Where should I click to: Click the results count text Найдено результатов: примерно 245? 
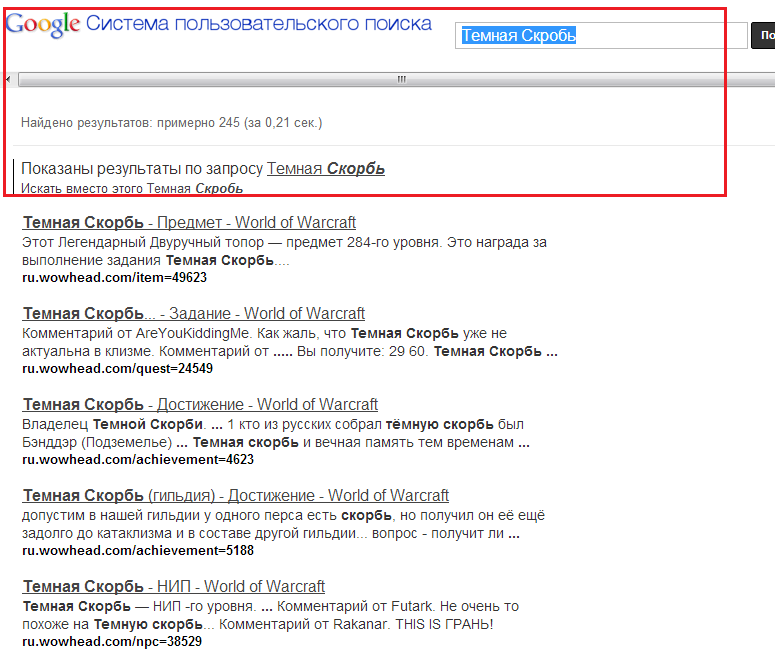(130, 123)
